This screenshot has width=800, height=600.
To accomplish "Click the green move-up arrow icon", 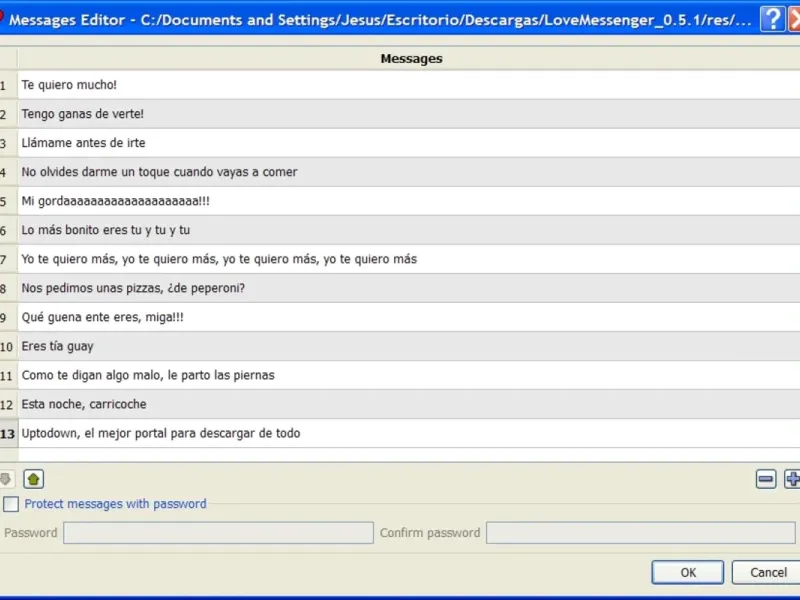I will 34,479.
